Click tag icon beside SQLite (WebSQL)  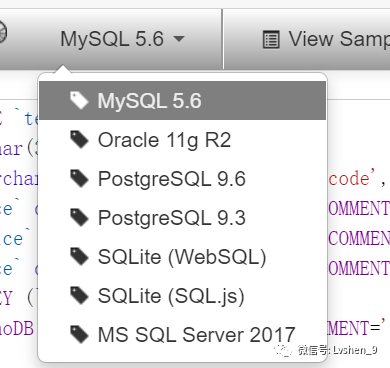click(x=79, y=257)
